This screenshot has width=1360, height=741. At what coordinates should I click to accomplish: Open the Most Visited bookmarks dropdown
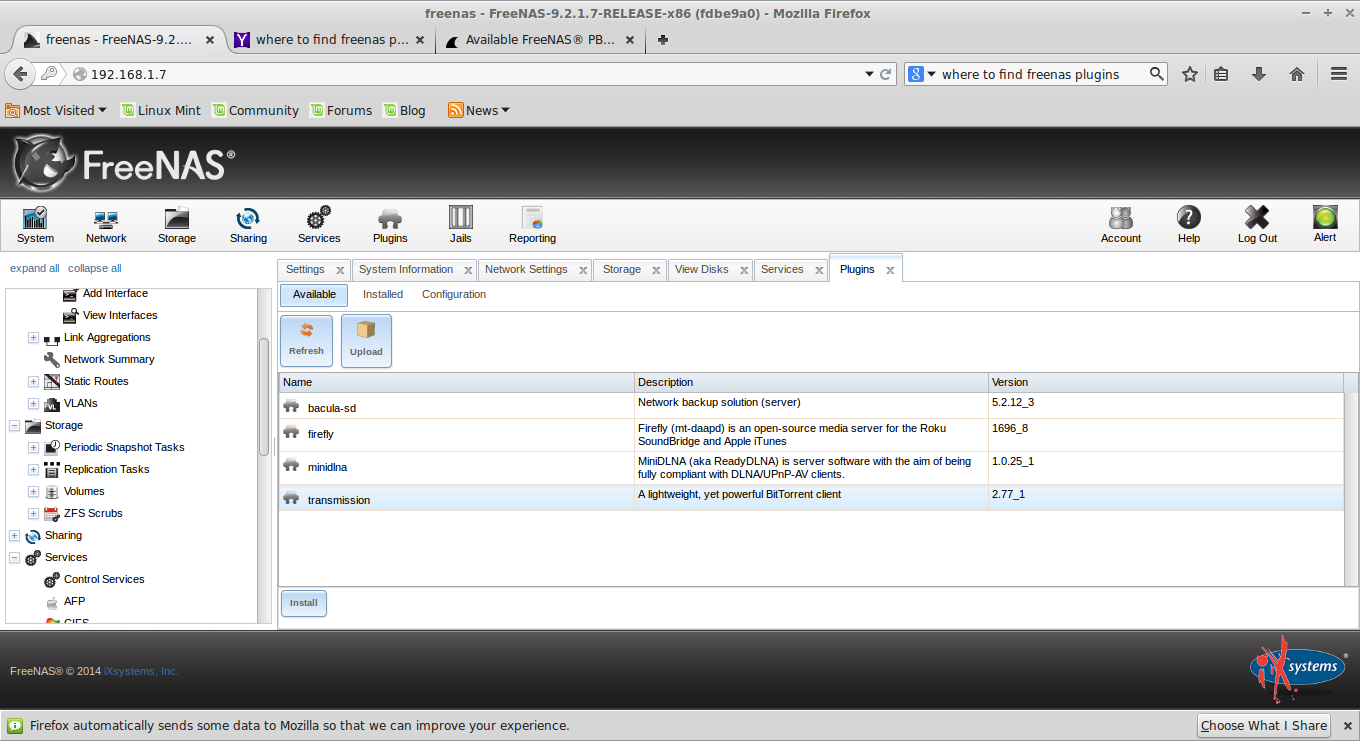pyautogui.click(x=56, y=110)
